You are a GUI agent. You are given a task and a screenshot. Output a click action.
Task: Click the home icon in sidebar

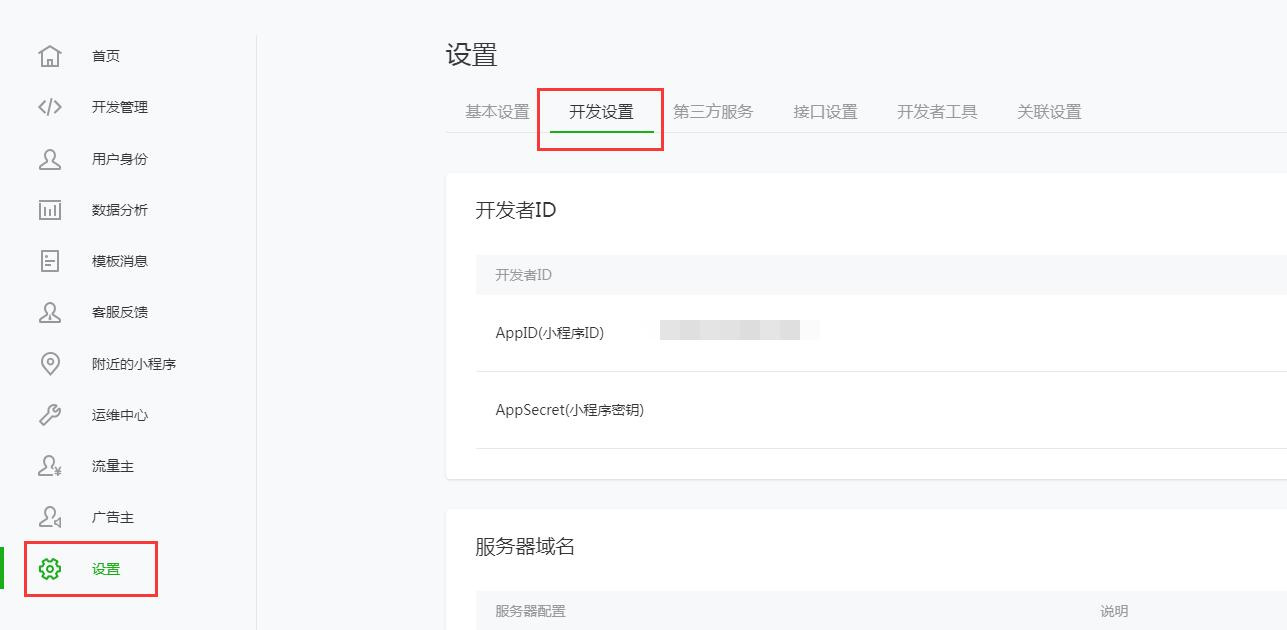point(49,56)
